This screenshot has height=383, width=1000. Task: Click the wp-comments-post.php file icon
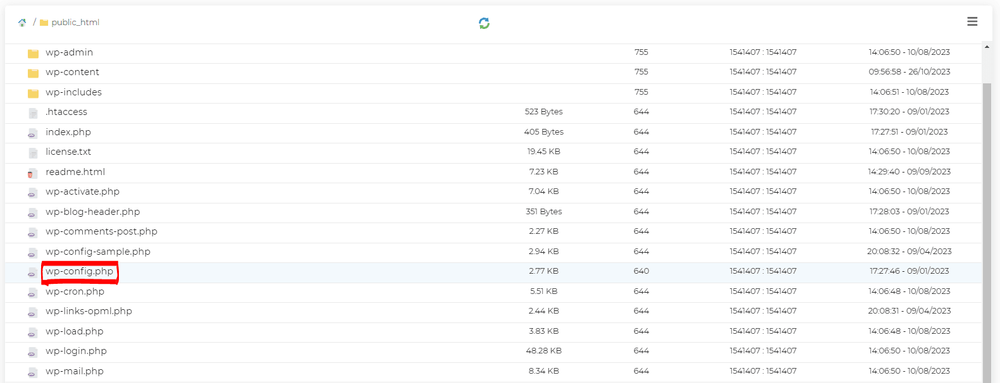(33, 233)
